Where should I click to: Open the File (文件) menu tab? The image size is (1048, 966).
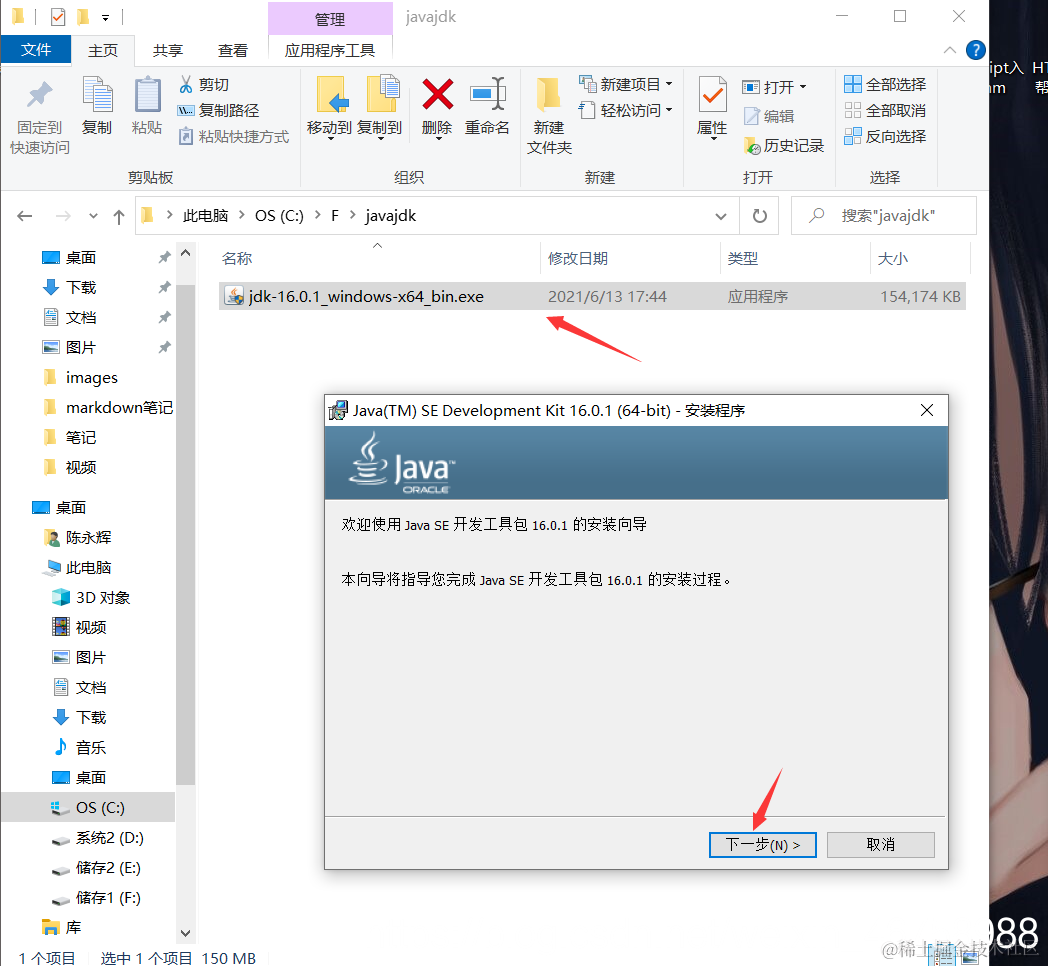(36, 50)
